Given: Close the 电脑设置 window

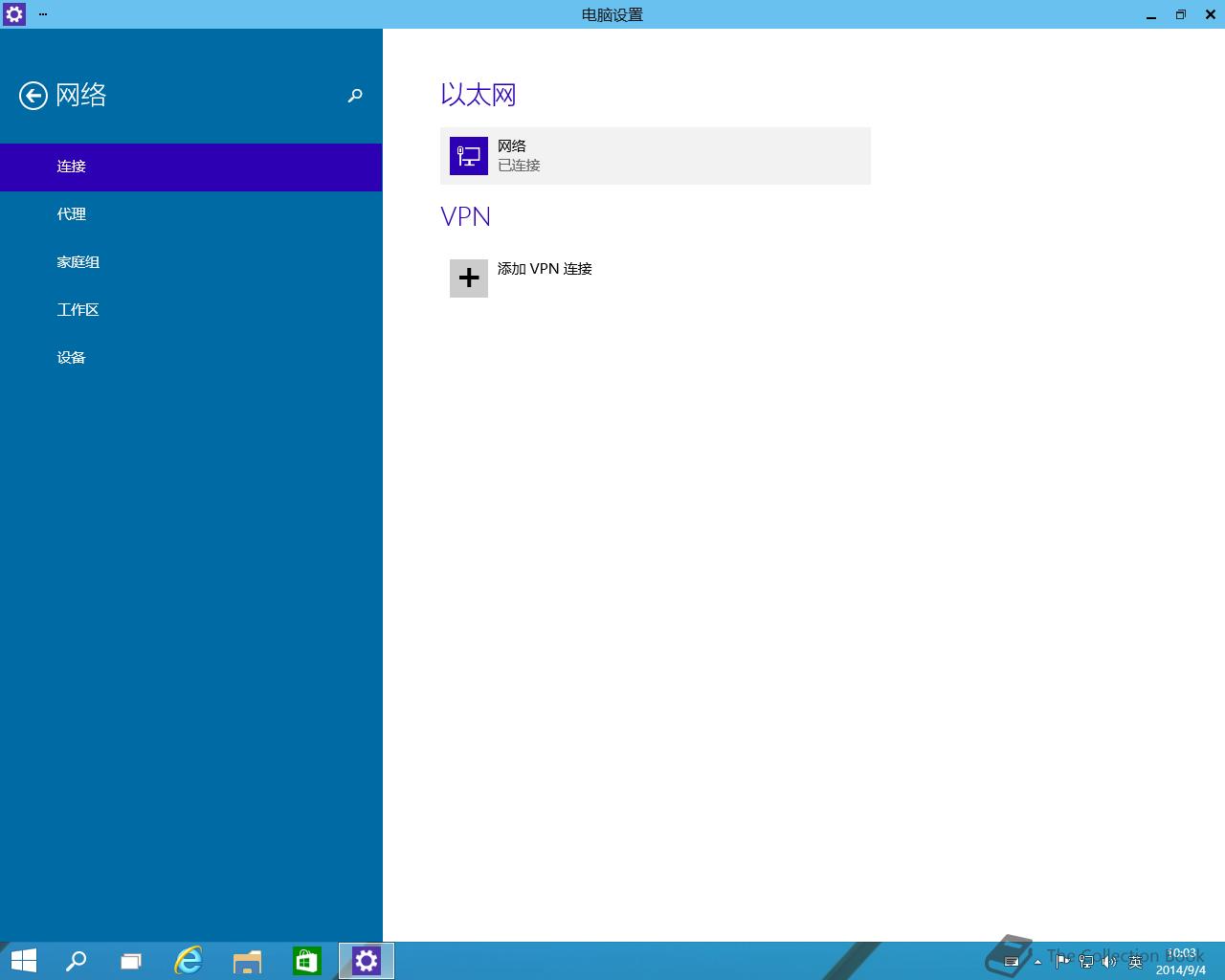Looking at the screenshot, I should tap(1210, 14).
